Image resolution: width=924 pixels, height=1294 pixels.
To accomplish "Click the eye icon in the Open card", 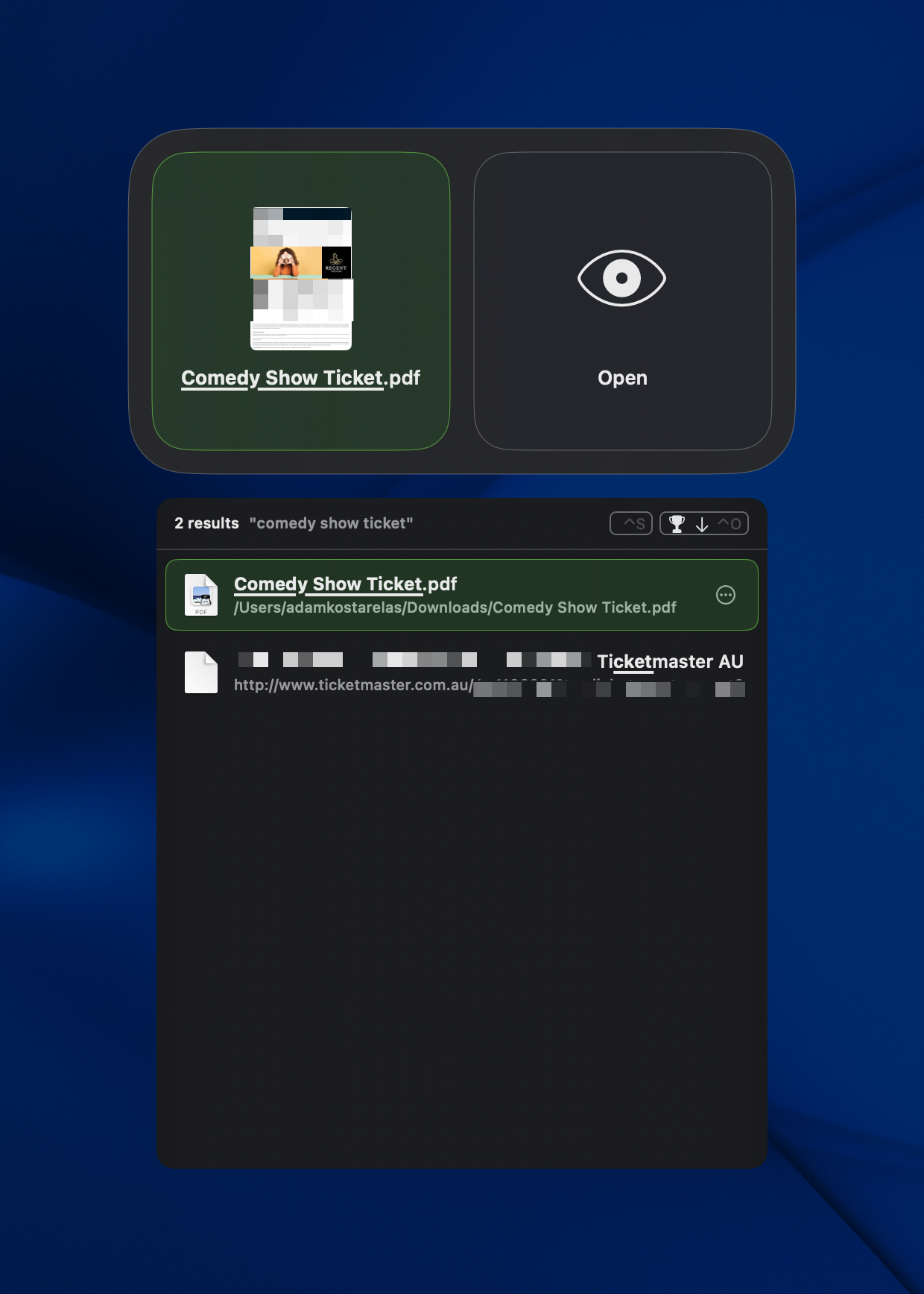I will click(621, 278).
